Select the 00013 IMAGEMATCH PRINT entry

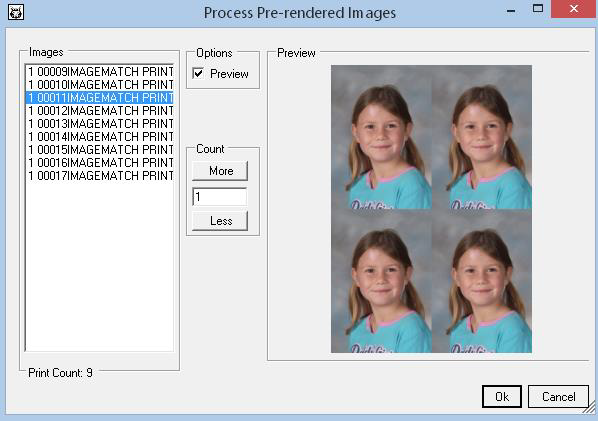(100, 124)
